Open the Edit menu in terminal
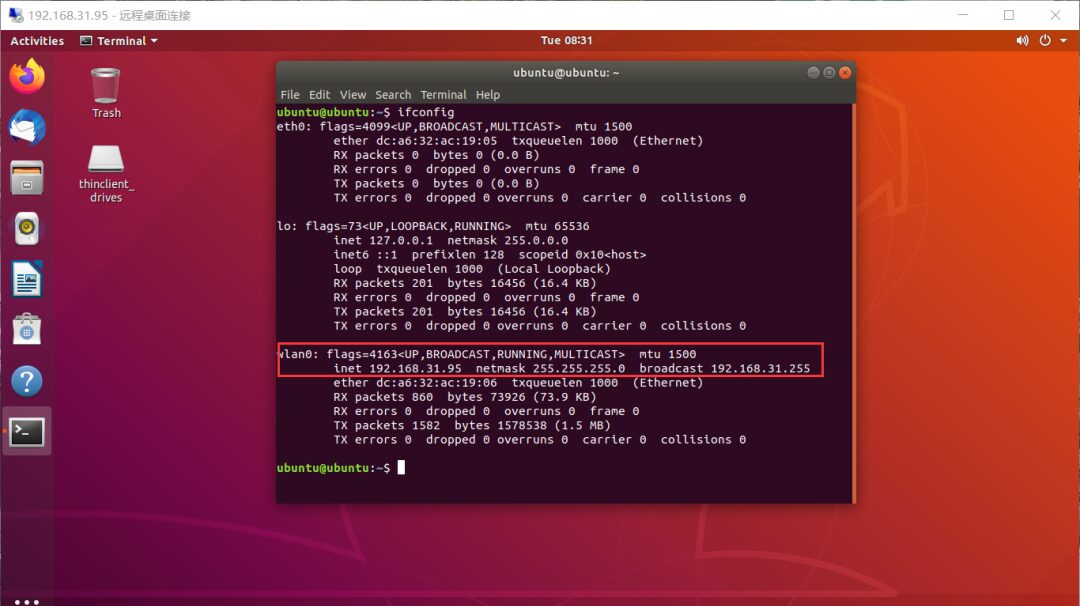 (319, 95)
